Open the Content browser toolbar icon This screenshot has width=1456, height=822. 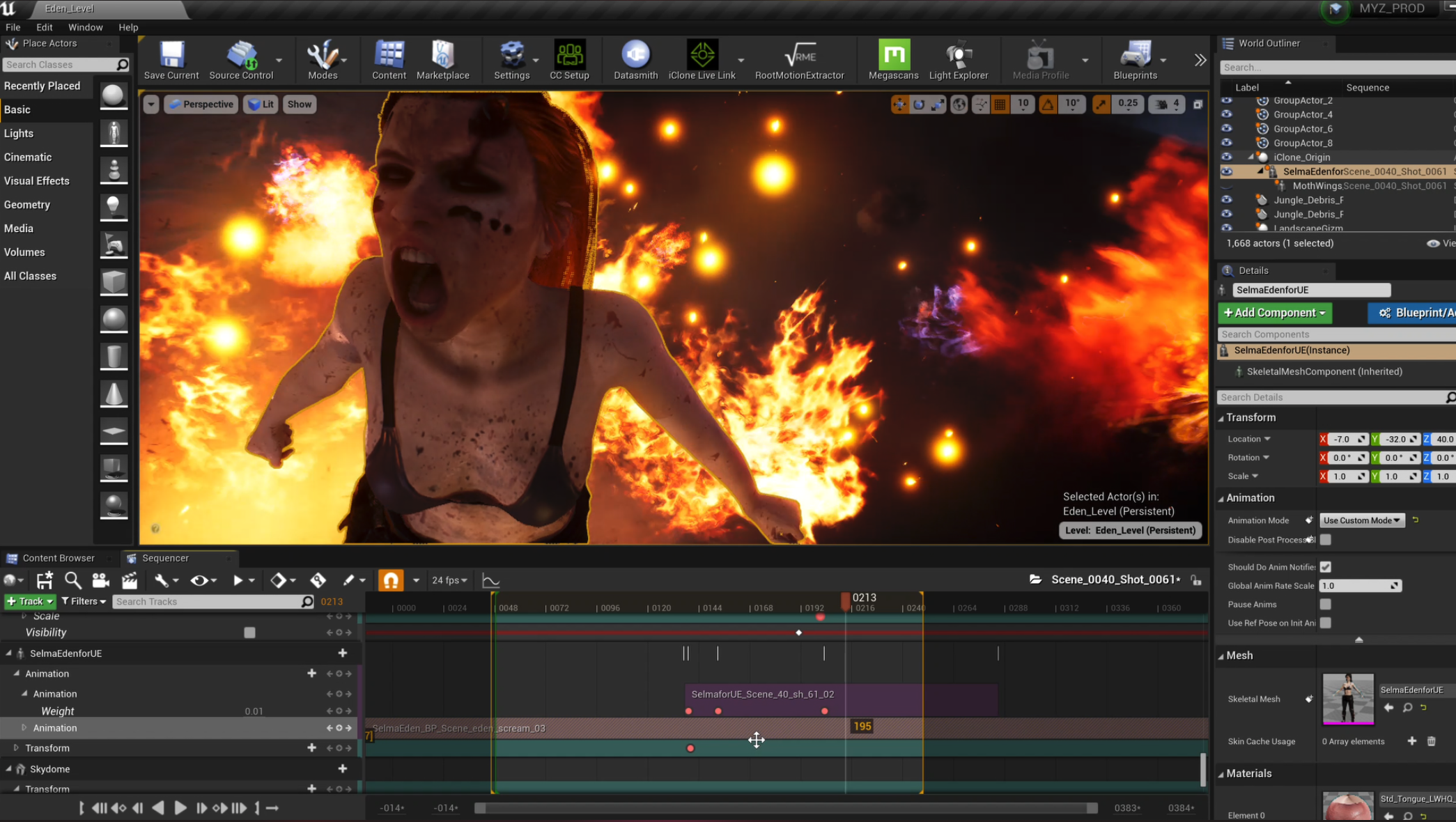click(x=389, y=60)
